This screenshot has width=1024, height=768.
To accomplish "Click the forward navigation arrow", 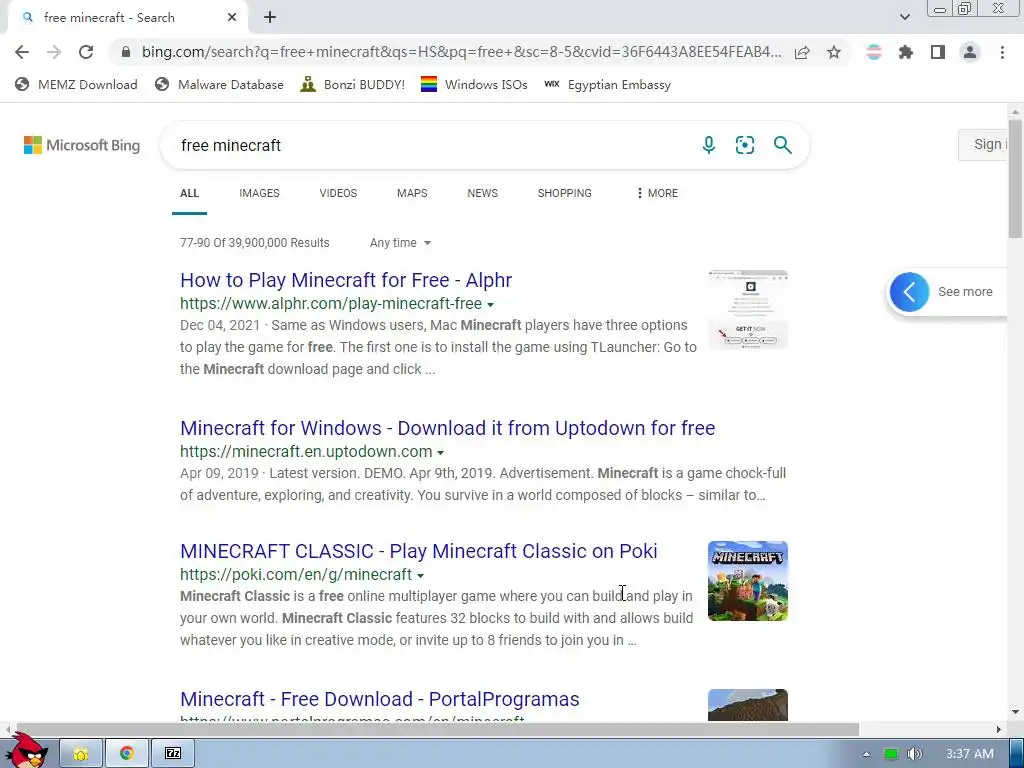I will click(x=54, y=52).
